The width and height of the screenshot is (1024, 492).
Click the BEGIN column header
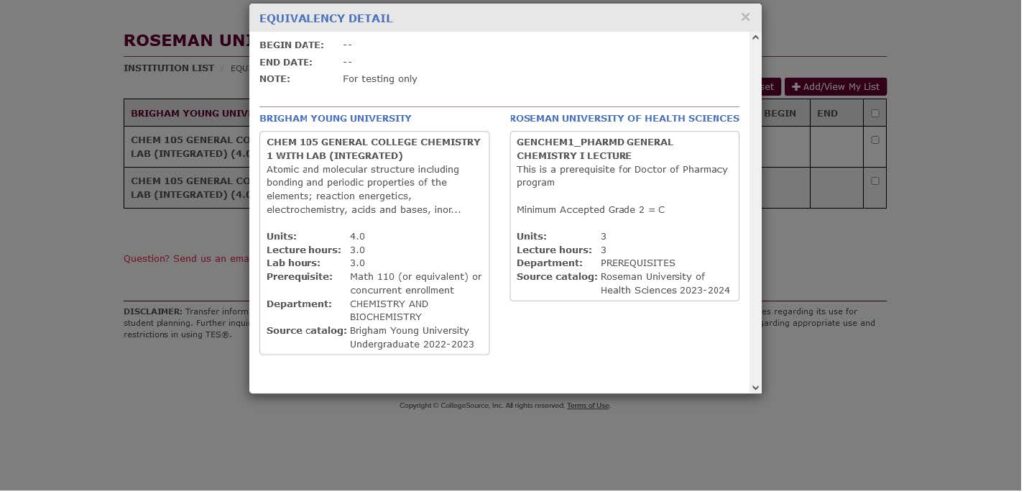coord(780,113)
